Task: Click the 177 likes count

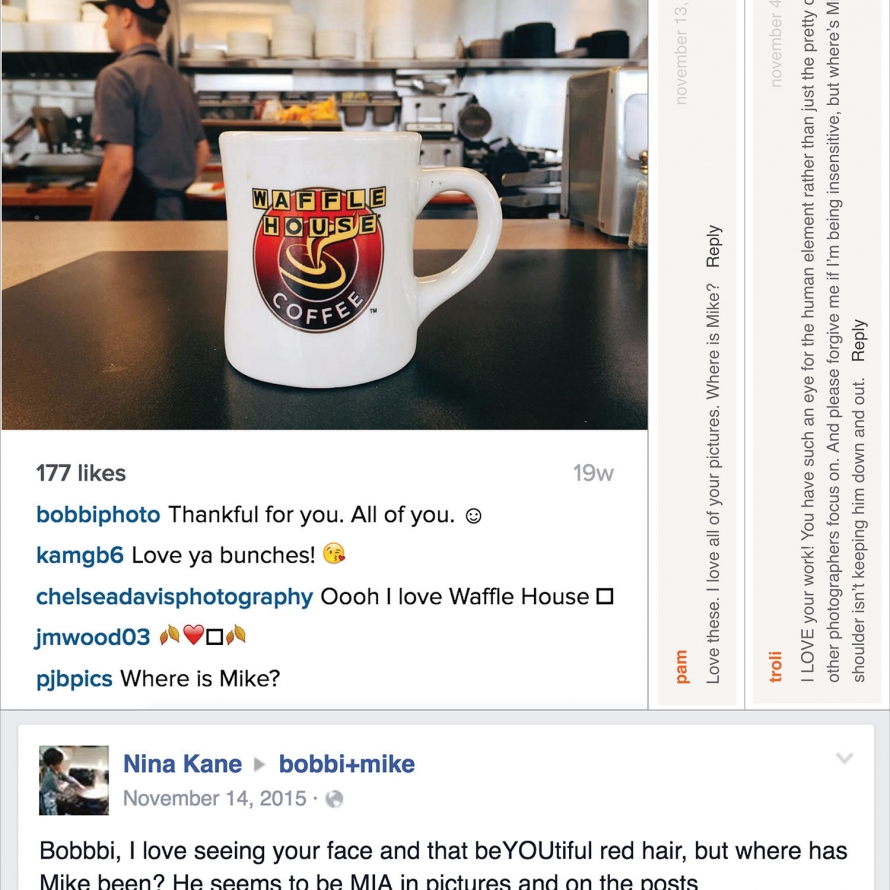Action: coord(81,473)
